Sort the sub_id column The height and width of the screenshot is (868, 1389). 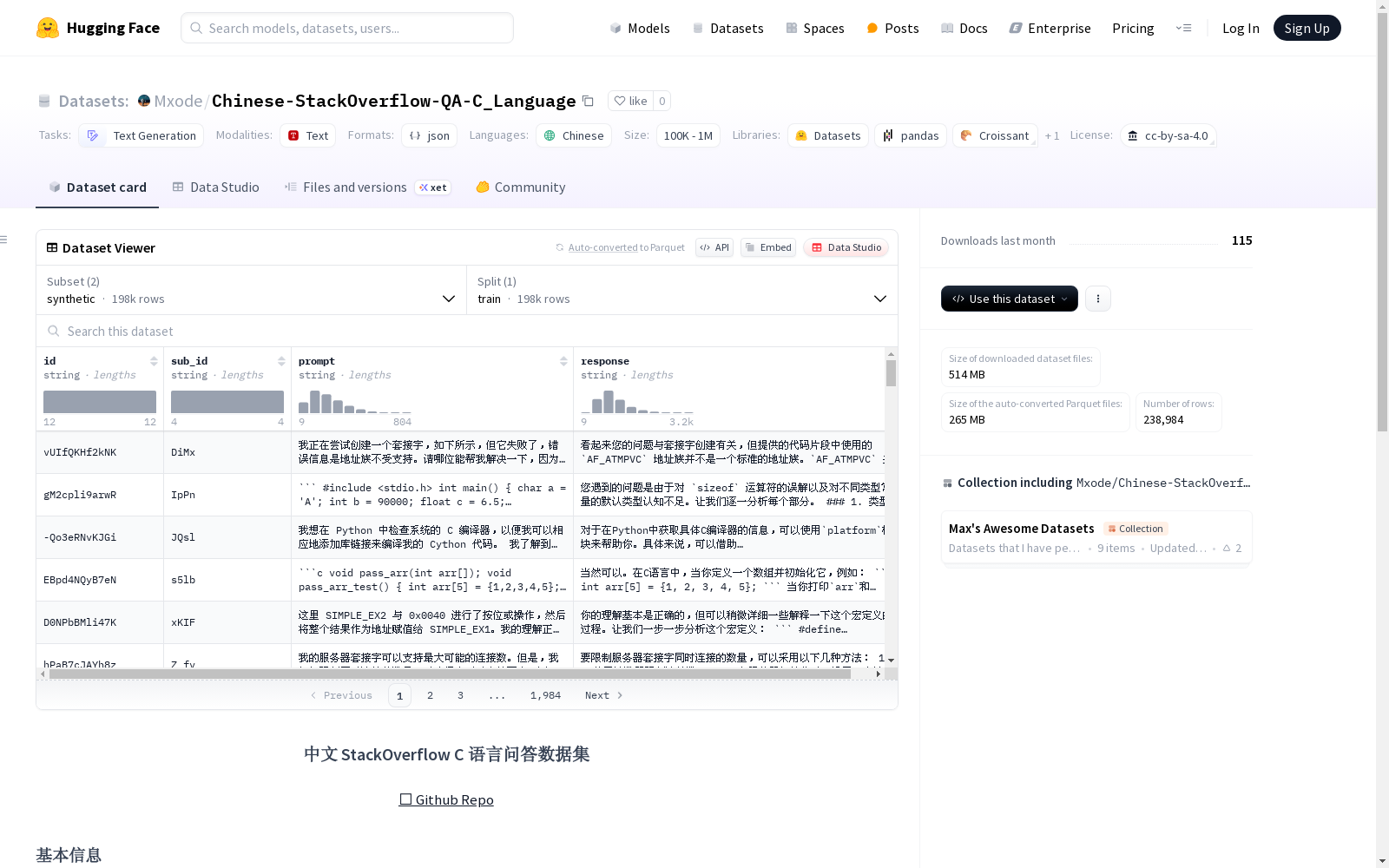click(281, 361)
